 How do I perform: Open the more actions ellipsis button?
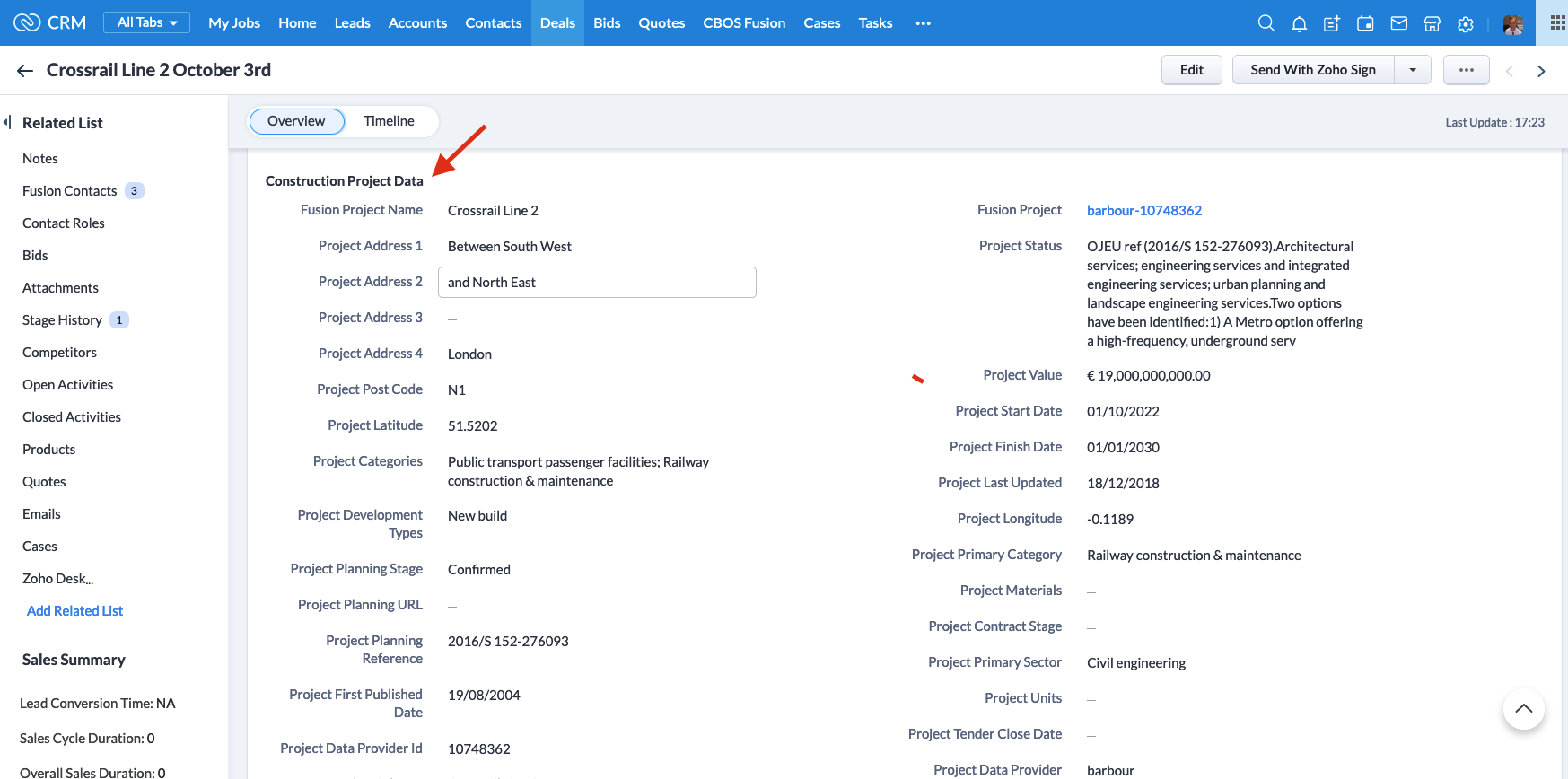click(1467, 70)
